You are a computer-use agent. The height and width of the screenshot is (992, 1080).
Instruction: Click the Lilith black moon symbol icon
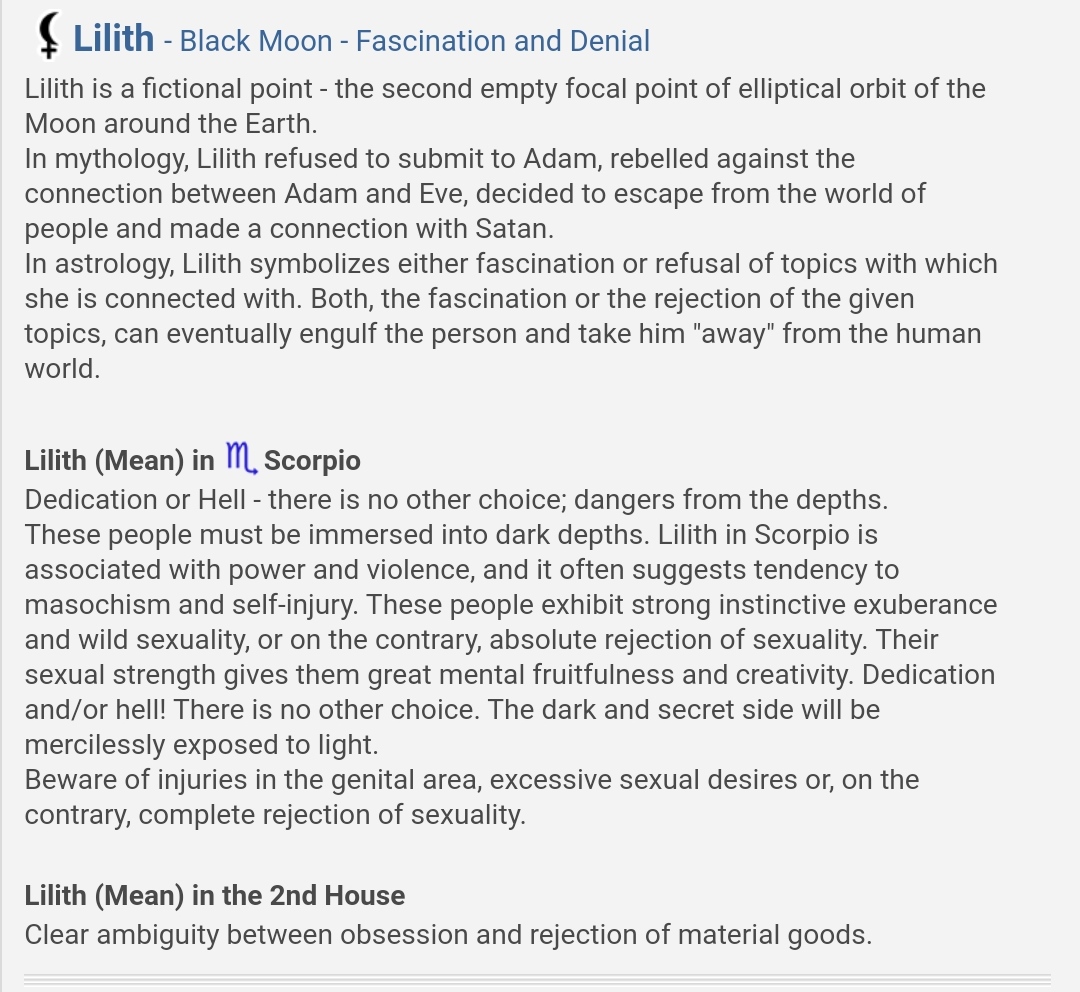(48, 35)
